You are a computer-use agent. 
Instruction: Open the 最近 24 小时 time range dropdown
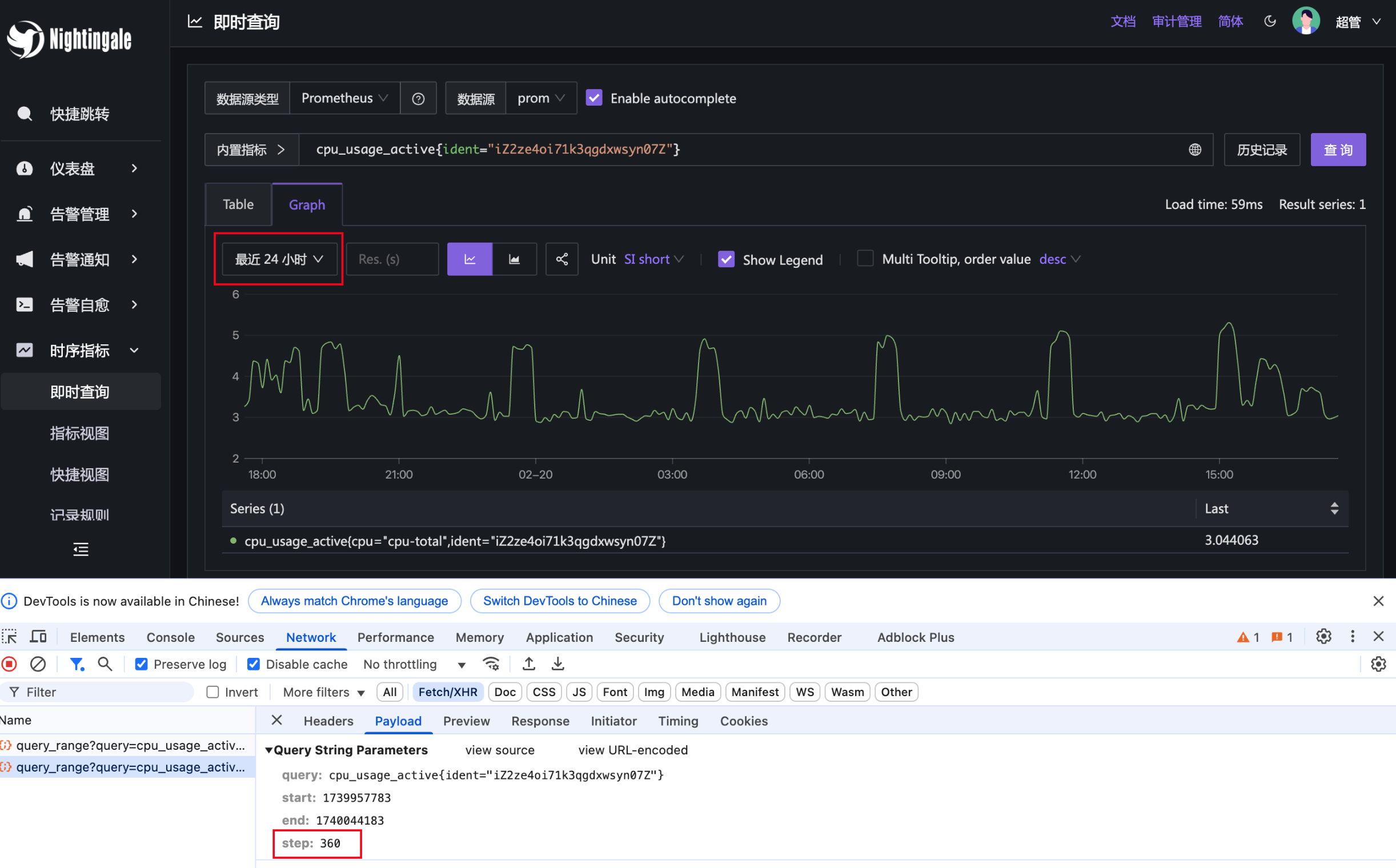pos(279,259)
